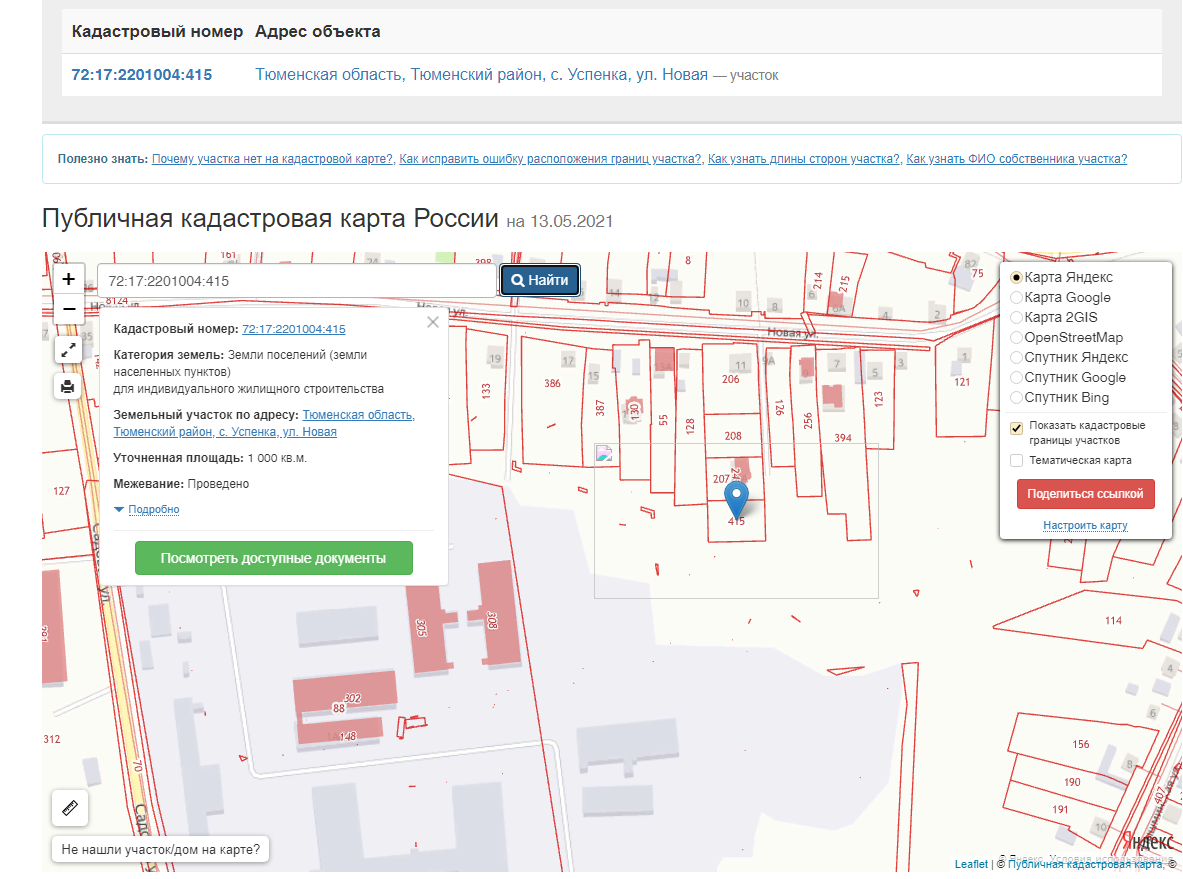Open address link Тюменская область in table
This screenshot has width=1183, height=879.
[481, 75]
